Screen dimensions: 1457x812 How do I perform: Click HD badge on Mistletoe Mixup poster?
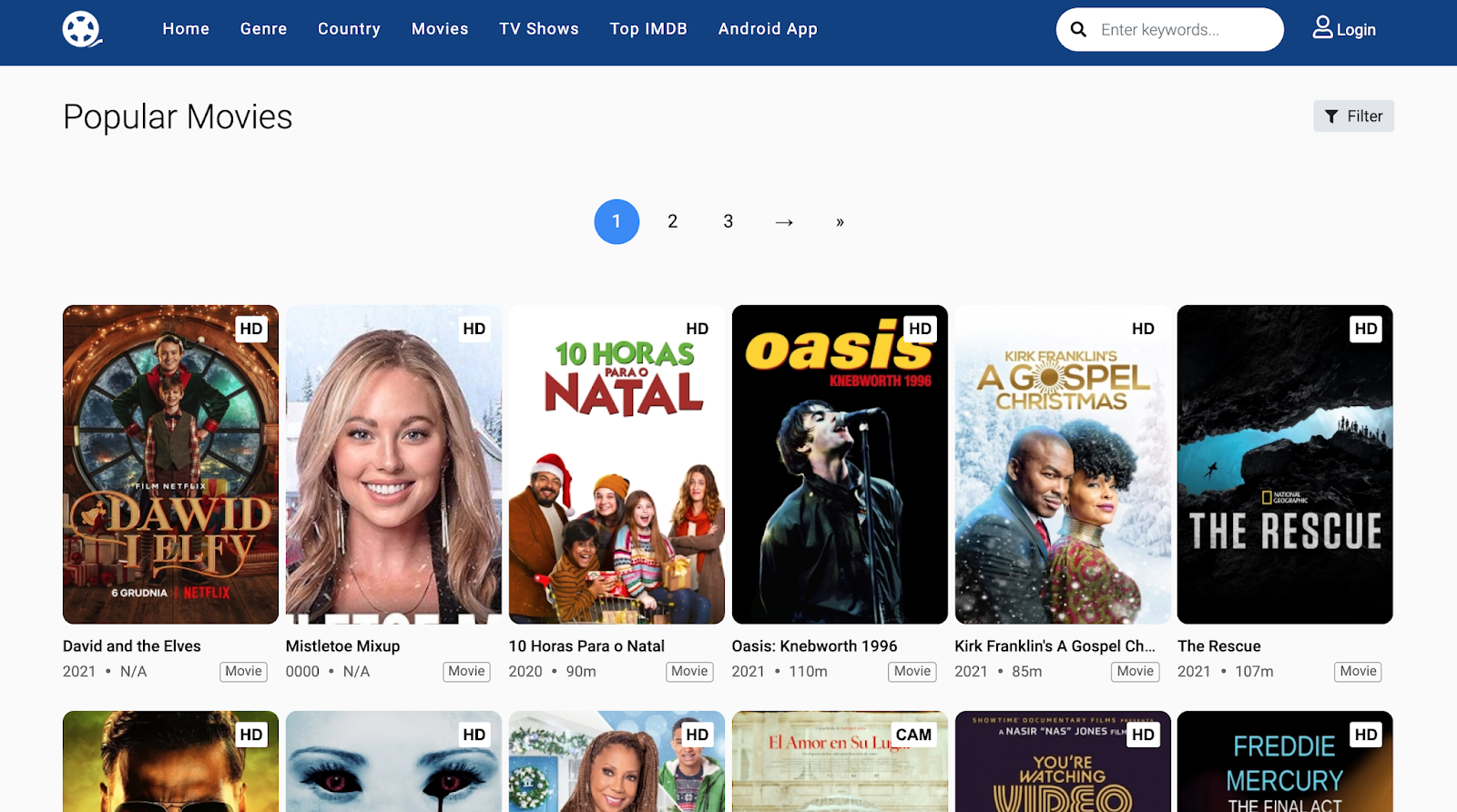click(474, 329)
